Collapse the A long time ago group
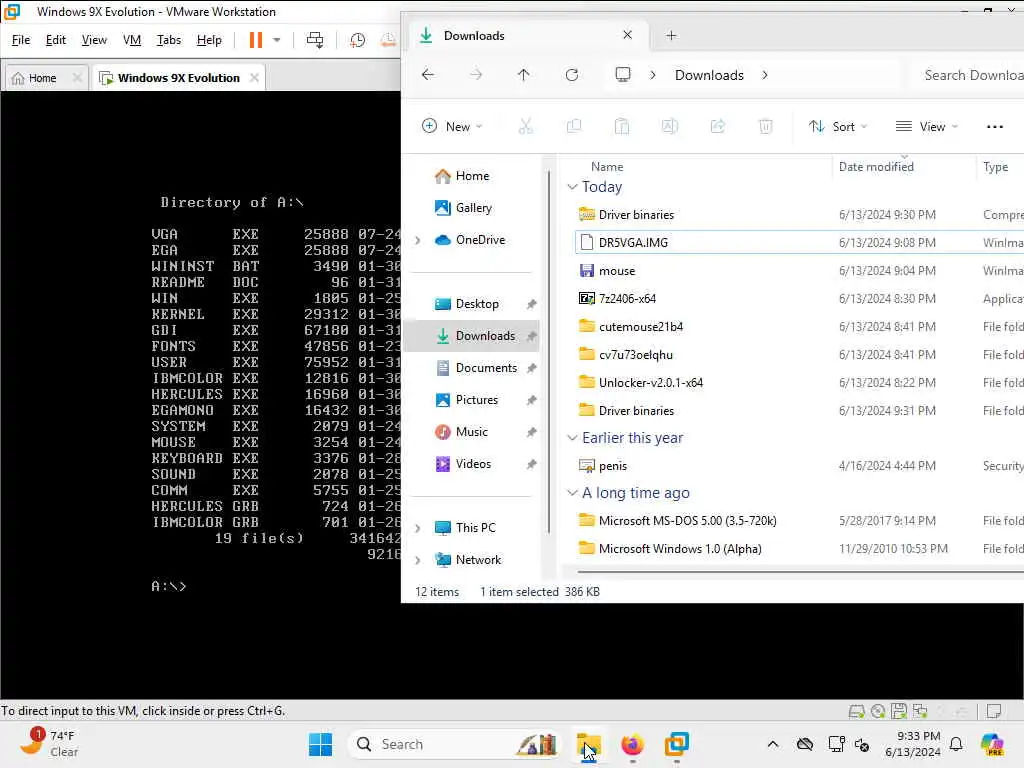The image size is (1024, 768). point(573,493)
